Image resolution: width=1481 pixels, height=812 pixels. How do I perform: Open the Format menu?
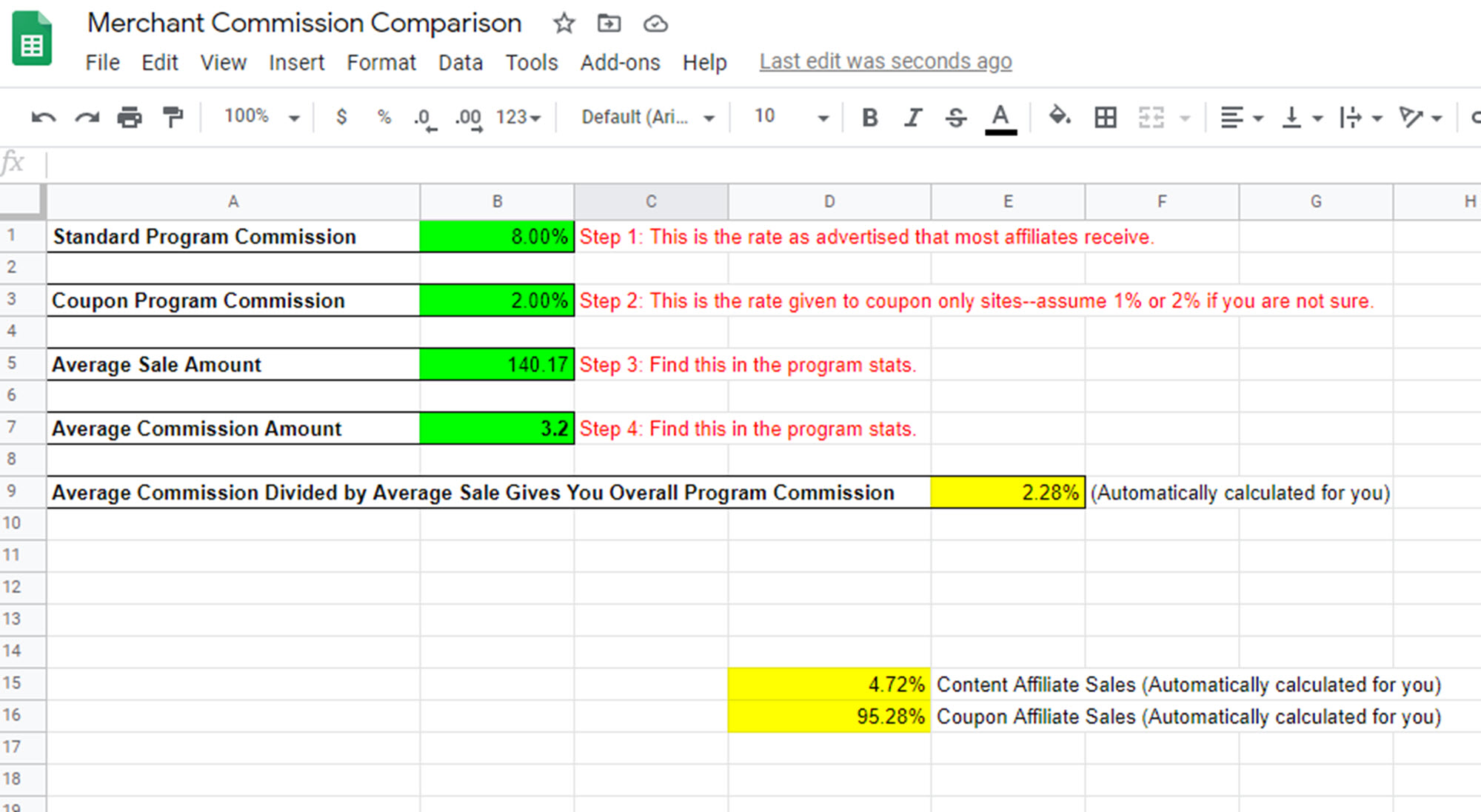(381, 62)
